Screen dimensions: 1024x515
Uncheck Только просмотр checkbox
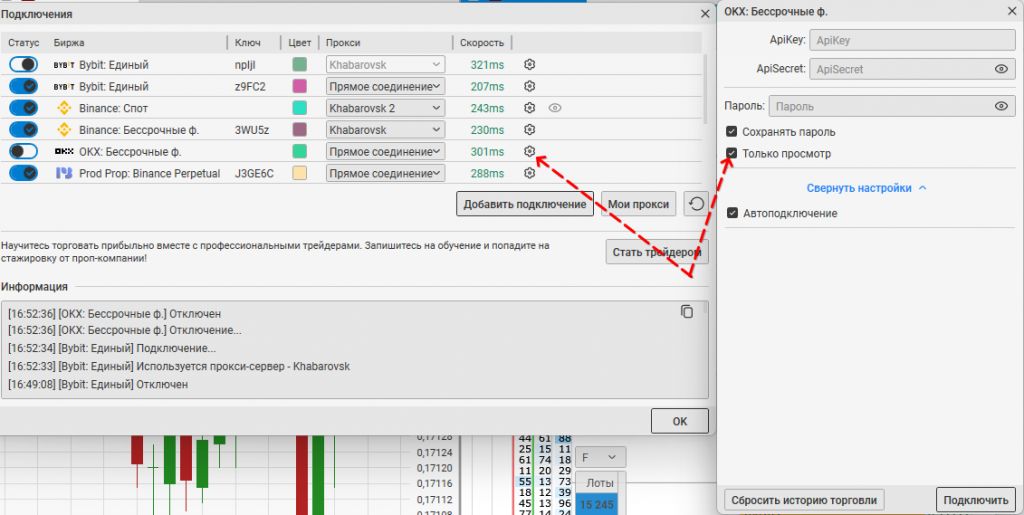(x=732, y=153)
